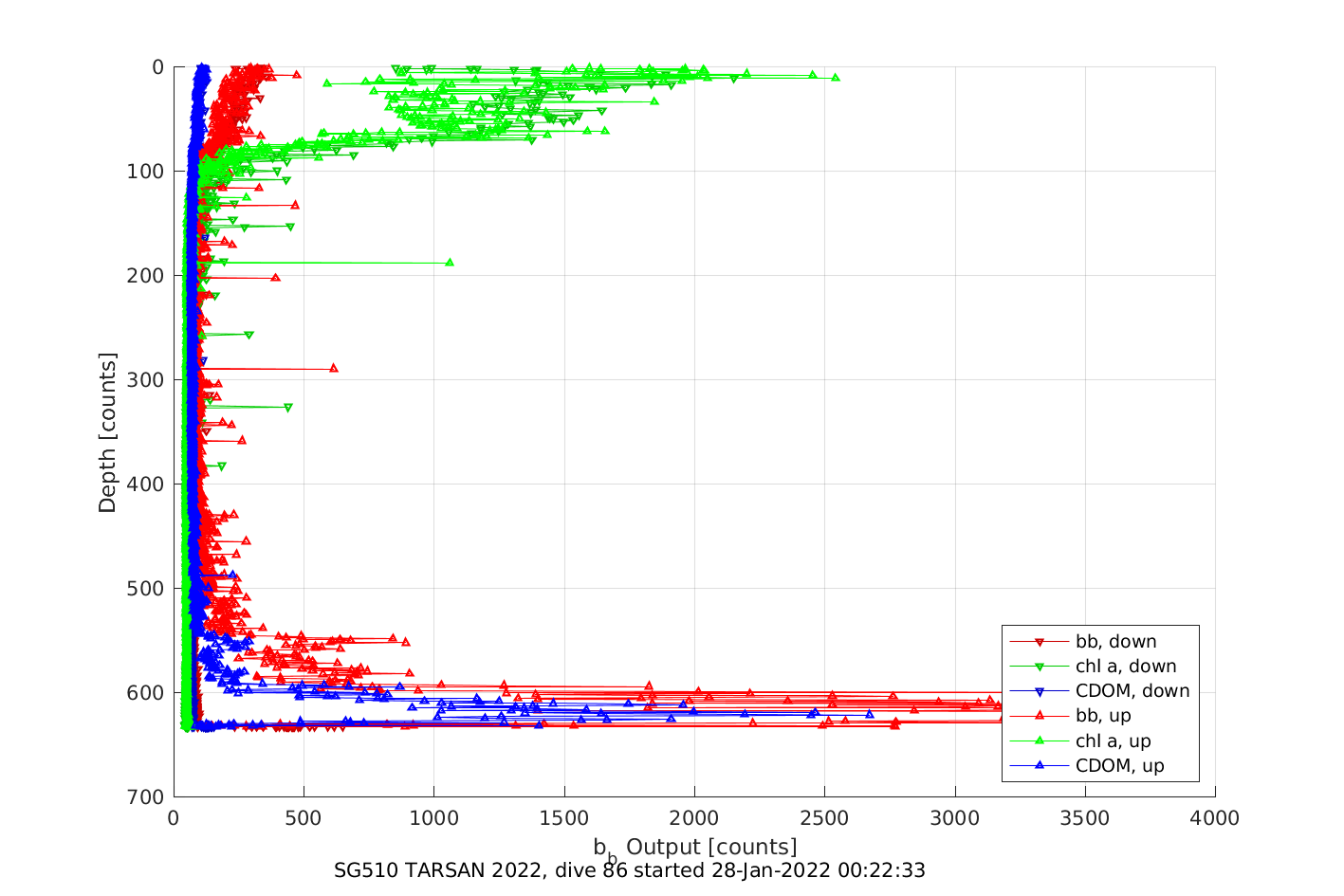Click the y-axis tick label 100

[x=145, y=172]
